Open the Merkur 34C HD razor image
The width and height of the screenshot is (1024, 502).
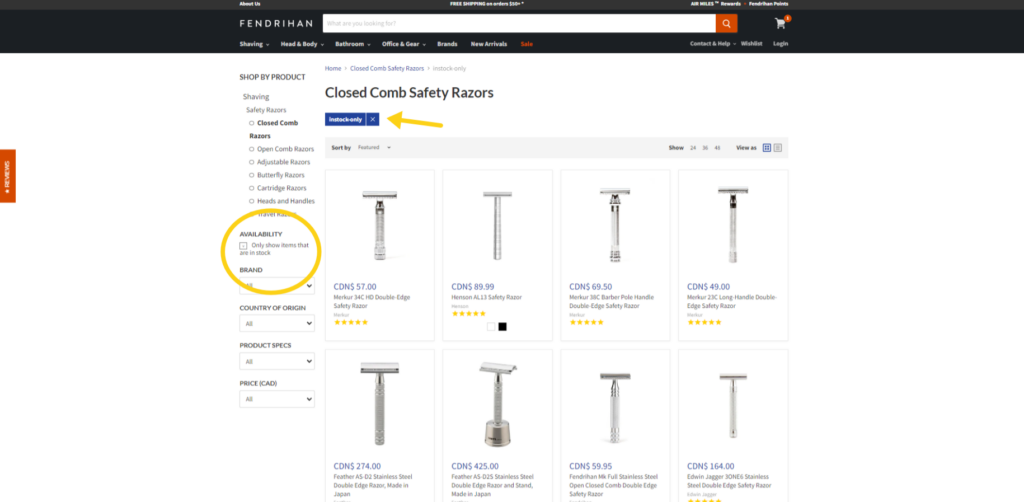pyautogui.click(x=379, y=225)
